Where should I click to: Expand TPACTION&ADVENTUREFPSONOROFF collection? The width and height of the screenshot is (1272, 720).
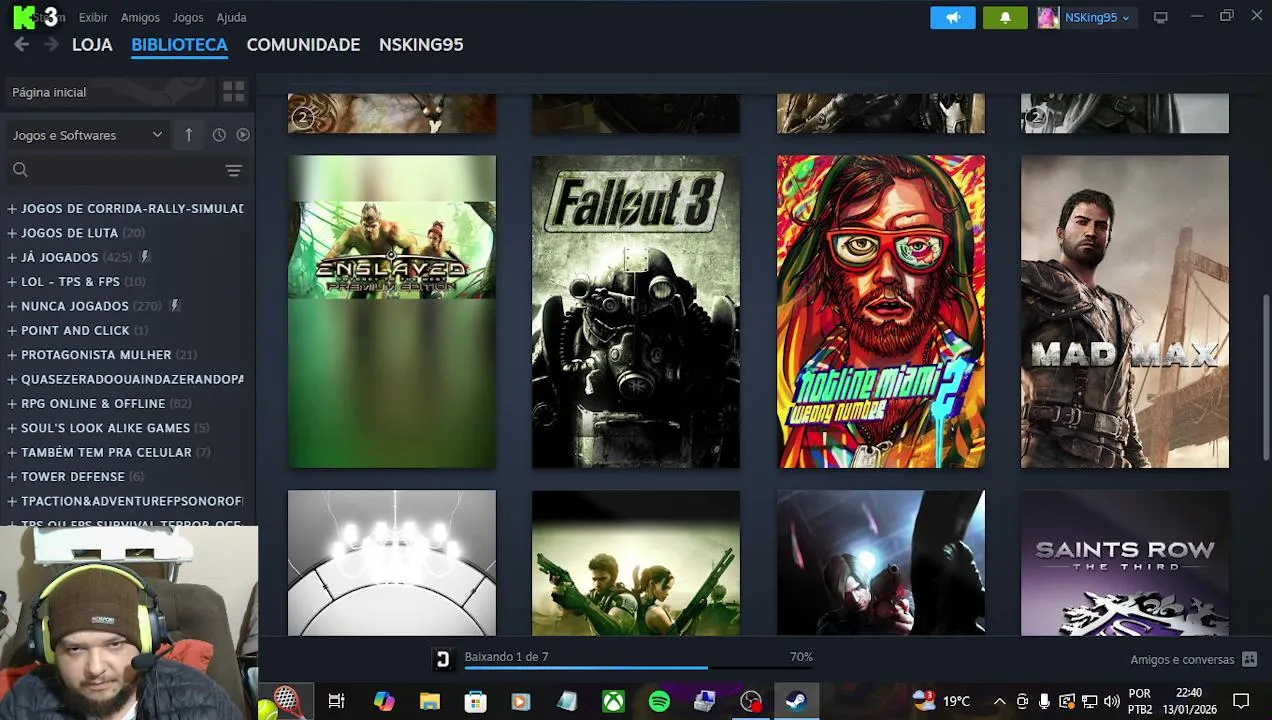(12, 501)
